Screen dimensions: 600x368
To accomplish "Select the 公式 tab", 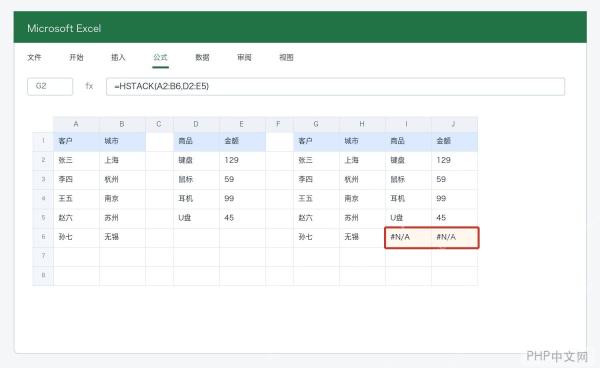I will (160, 57).
